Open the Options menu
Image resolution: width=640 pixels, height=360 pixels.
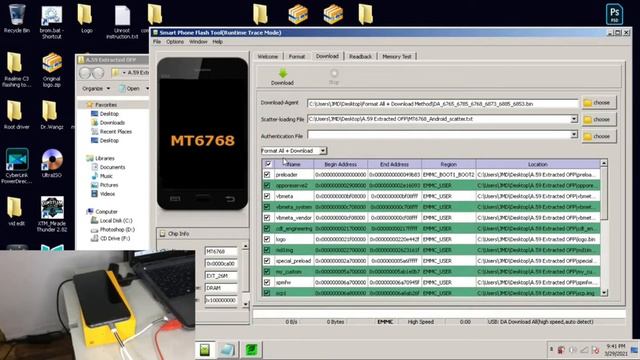[x=175, y=42]
